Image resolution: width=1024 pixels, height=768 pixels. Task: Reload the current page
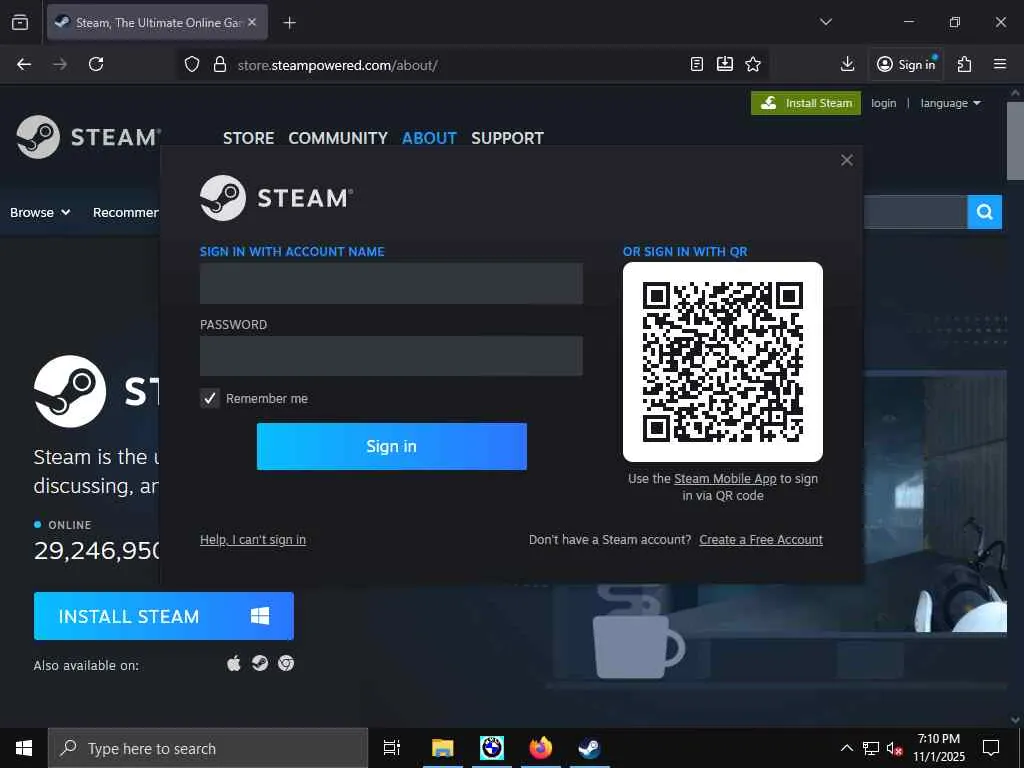[x=96, y=64]
